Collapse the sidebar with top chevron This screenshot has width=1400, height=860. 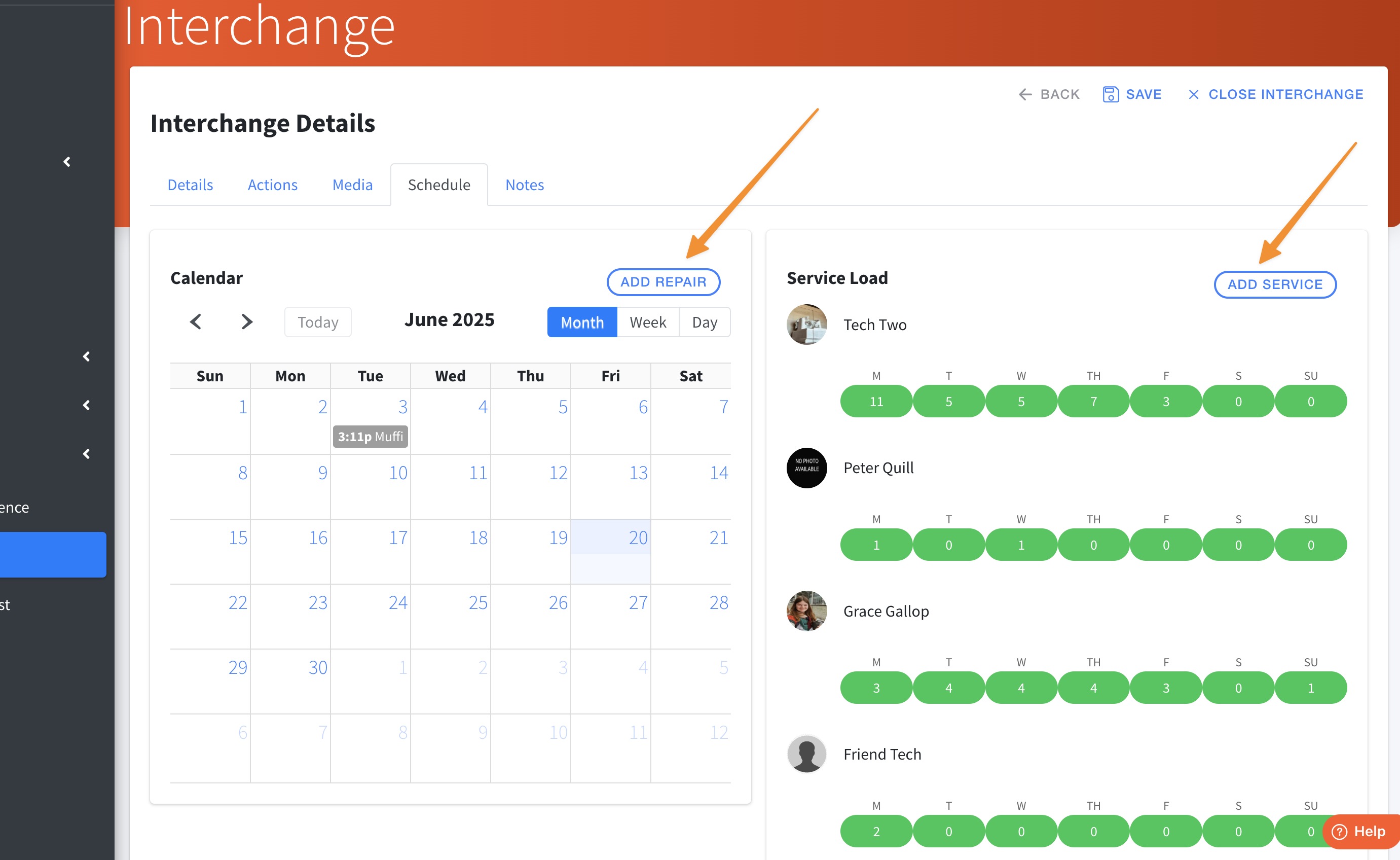[67, 162]
